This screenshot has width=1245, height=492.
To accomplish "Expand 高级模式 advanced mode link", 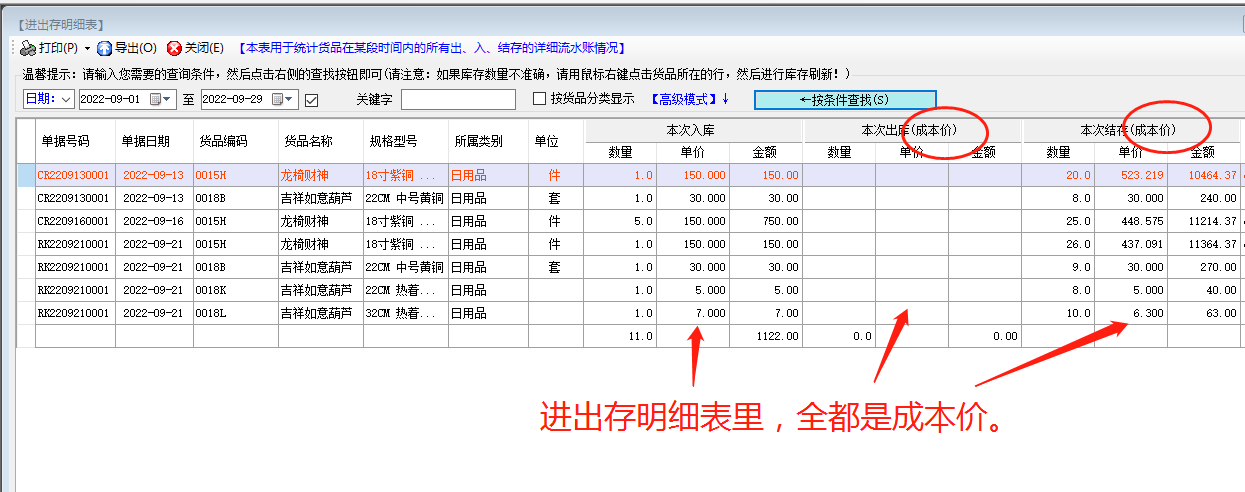I will [689, 99].
